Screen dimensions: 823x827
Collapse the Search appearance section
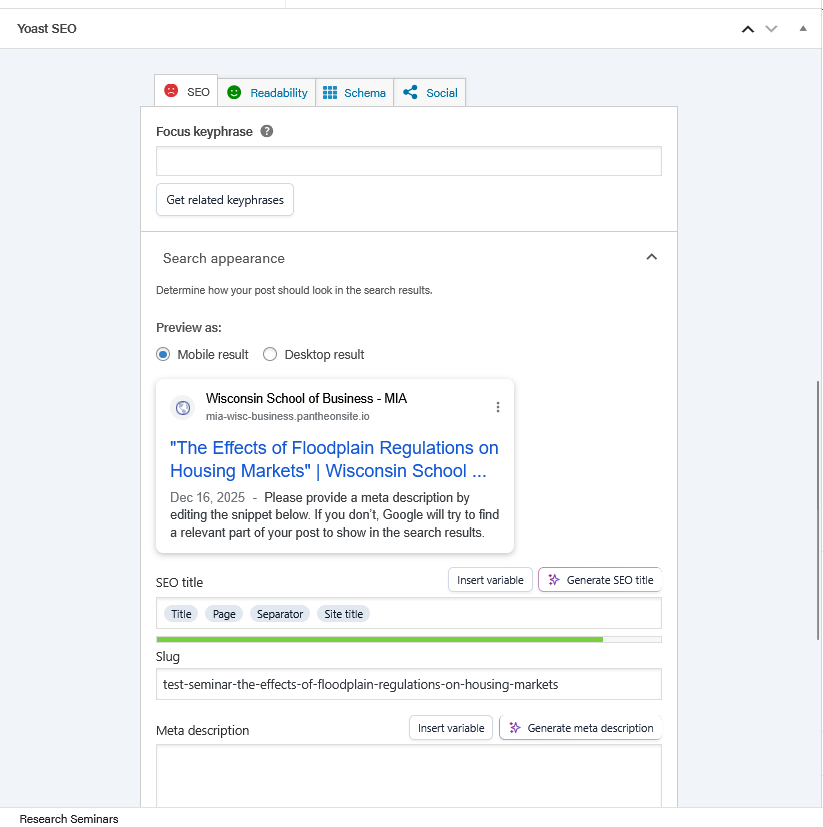tap(651, 258)
